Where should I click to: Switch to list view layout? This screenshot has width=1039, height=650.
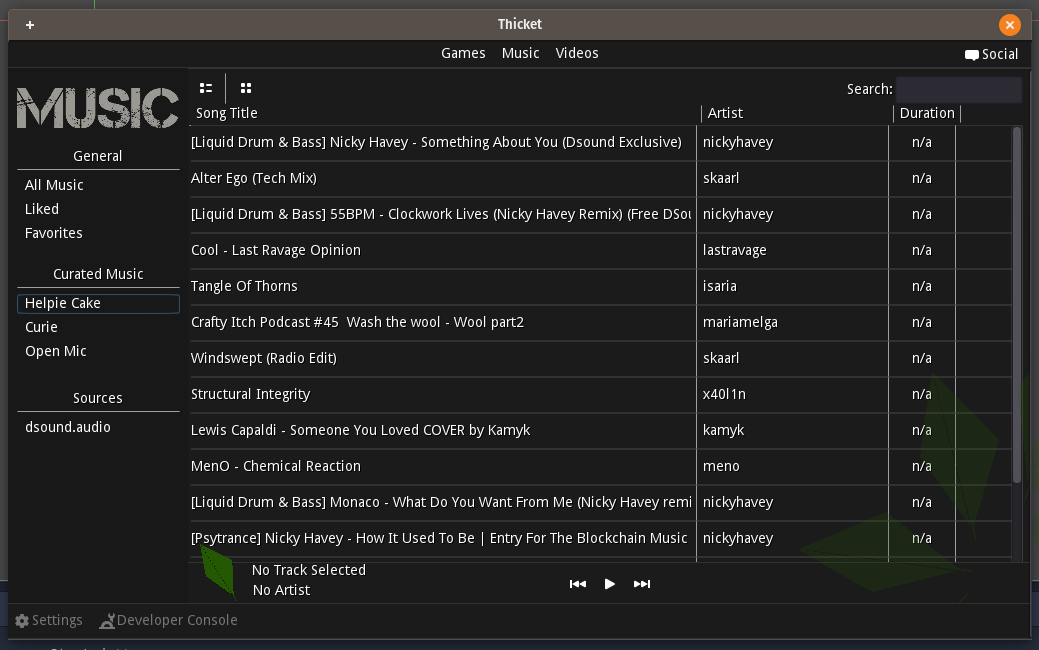[206, 88]
